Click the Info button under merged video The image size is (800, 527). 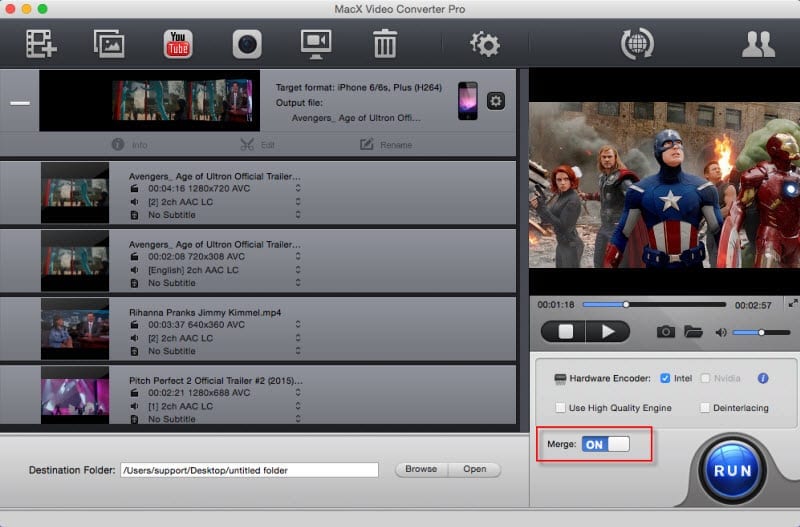point(130,145)
